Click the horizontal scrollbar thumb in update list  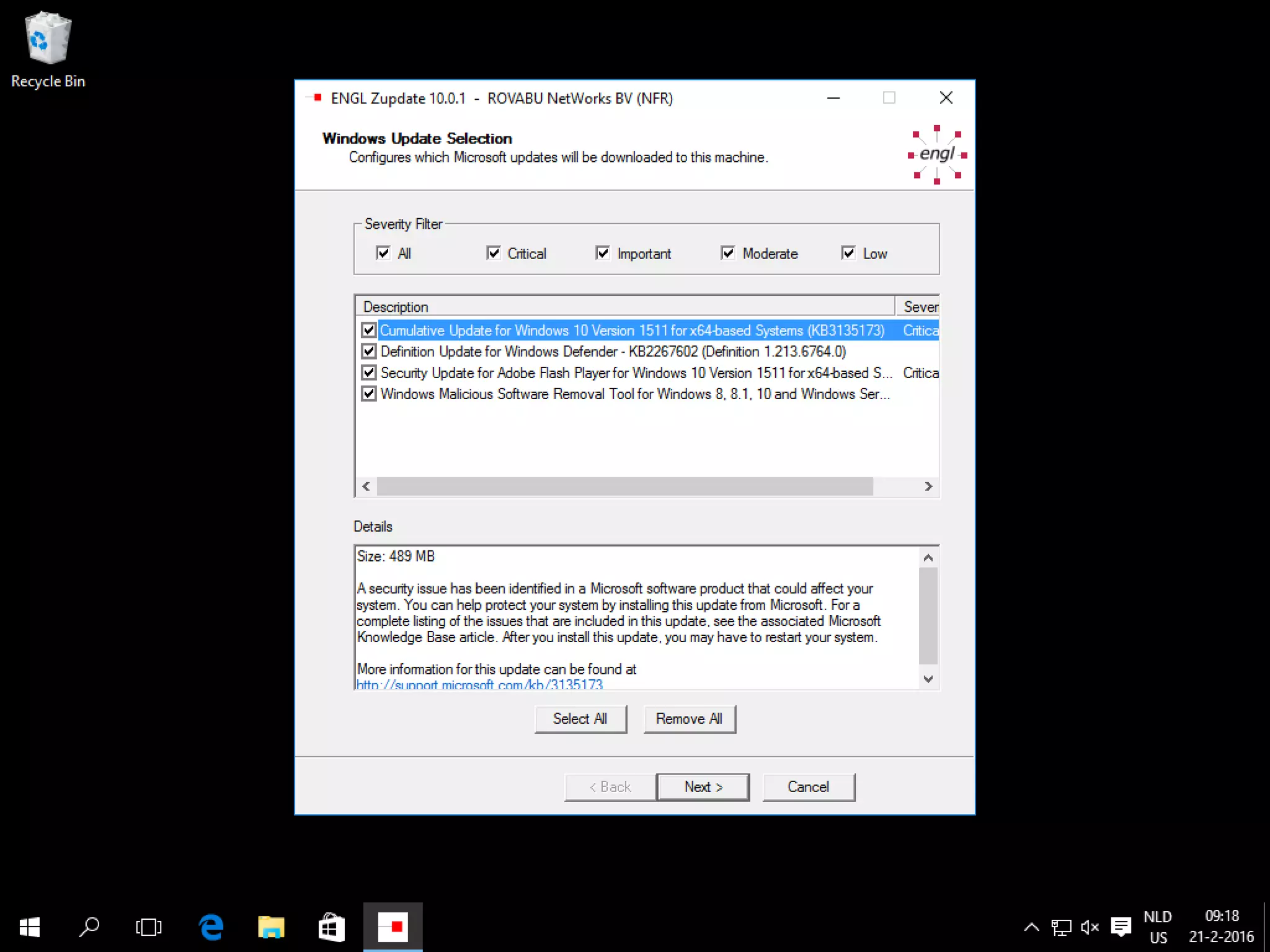pos(625,487)
